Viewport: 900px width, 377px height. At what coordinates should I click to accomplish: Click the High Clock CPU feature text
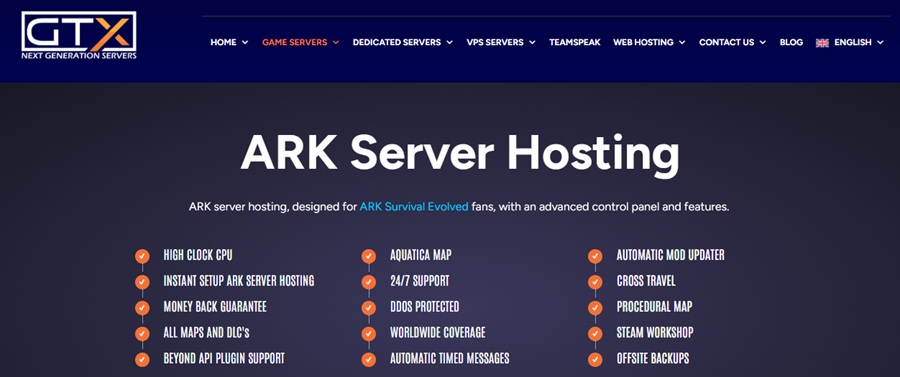[198, 255]
